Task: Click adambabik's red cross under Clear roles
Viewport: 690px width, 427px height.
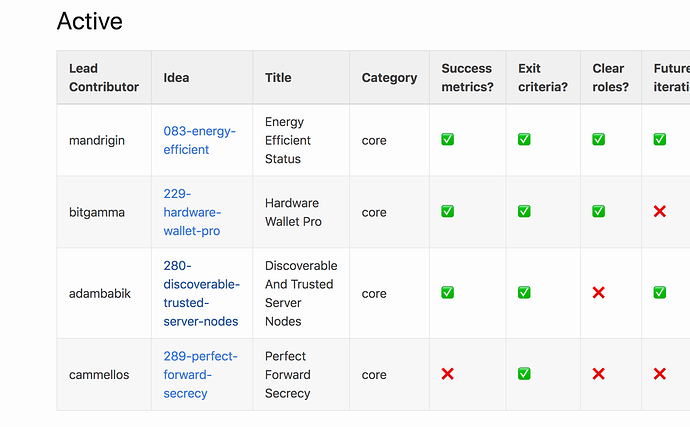Action: pos(598,293)
